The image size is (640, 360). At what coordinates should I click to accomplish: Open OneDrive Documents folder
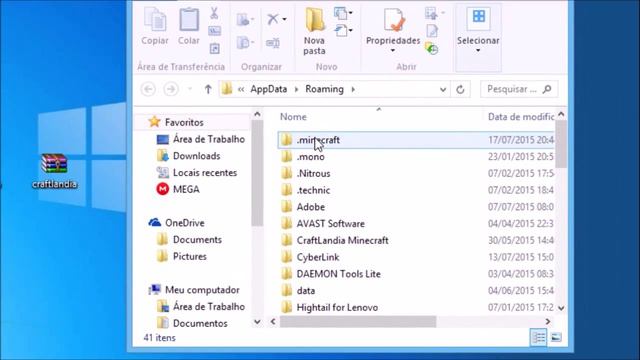coord(197,240)
